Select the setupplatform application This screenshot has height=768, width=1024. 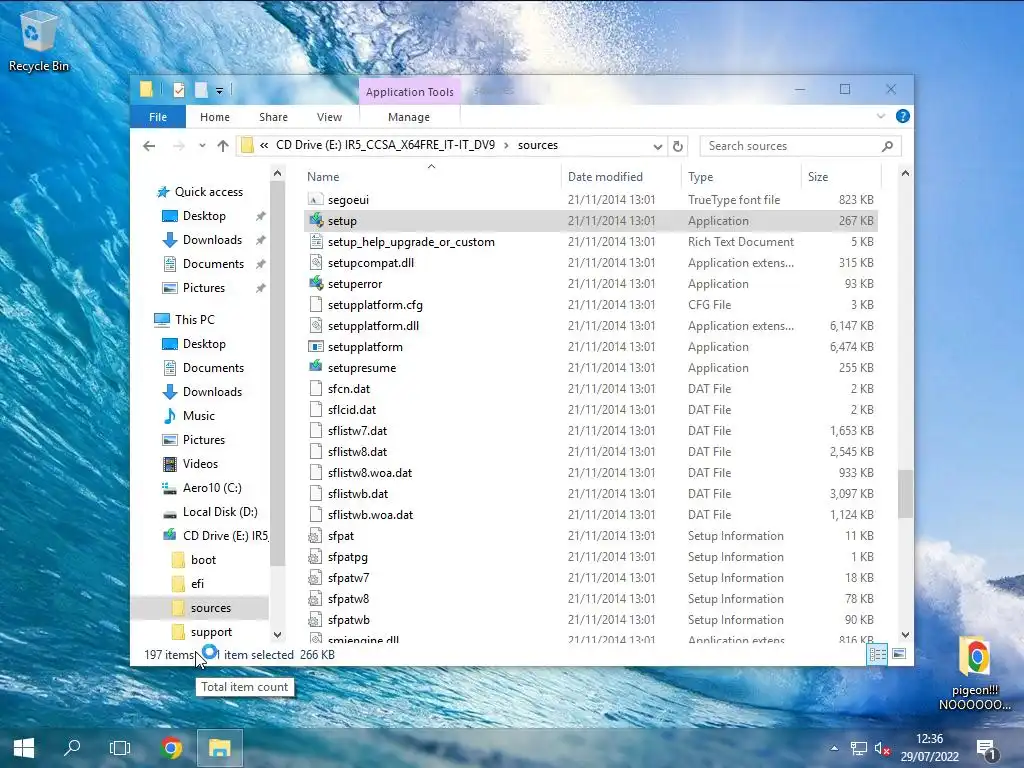tap(590, 347)
